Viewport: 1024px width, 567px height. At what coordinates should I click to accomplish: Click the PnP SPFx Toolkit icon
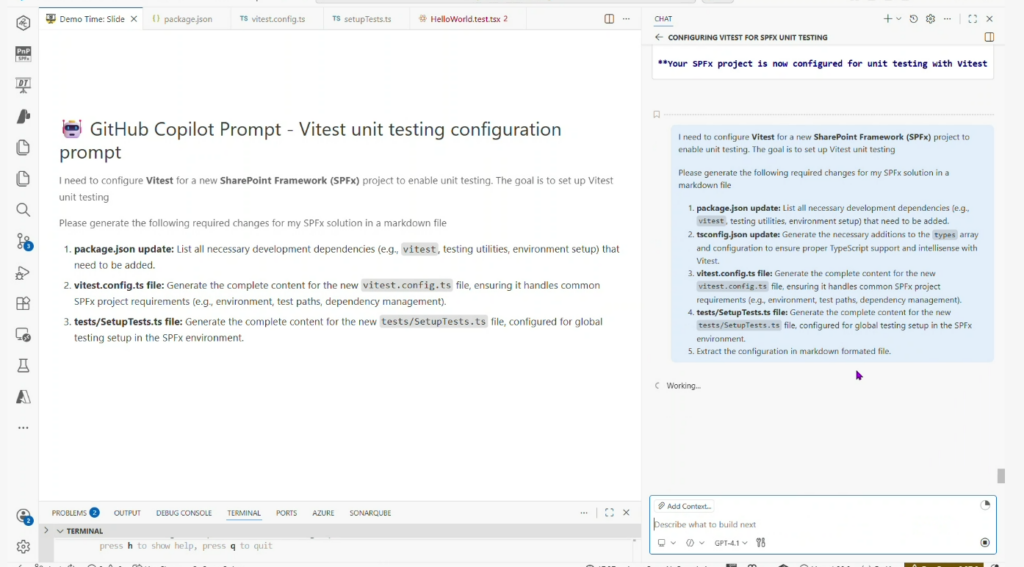click(23, 54)
